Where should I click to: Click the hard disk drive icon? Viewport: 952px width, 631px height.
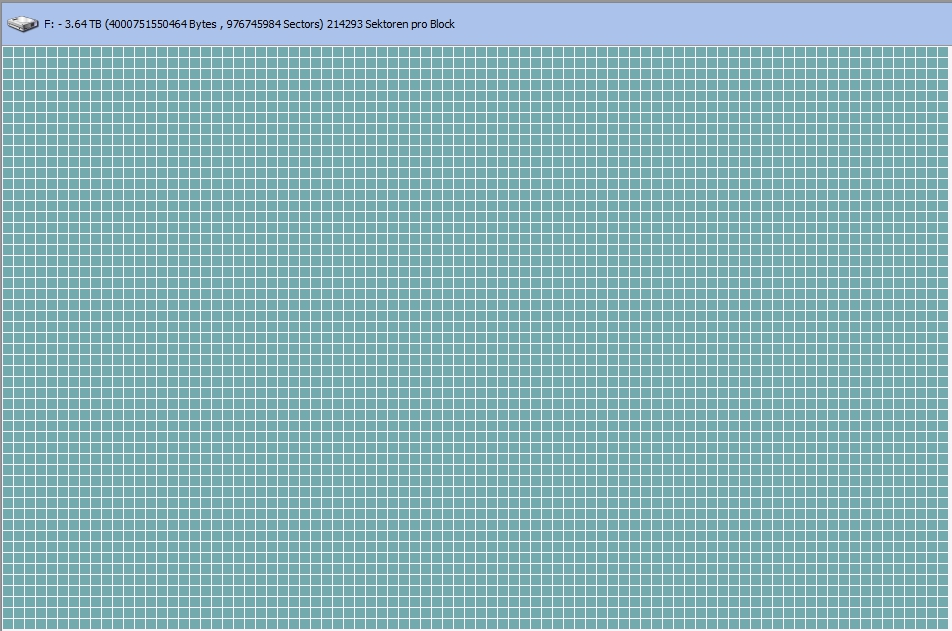21,23
